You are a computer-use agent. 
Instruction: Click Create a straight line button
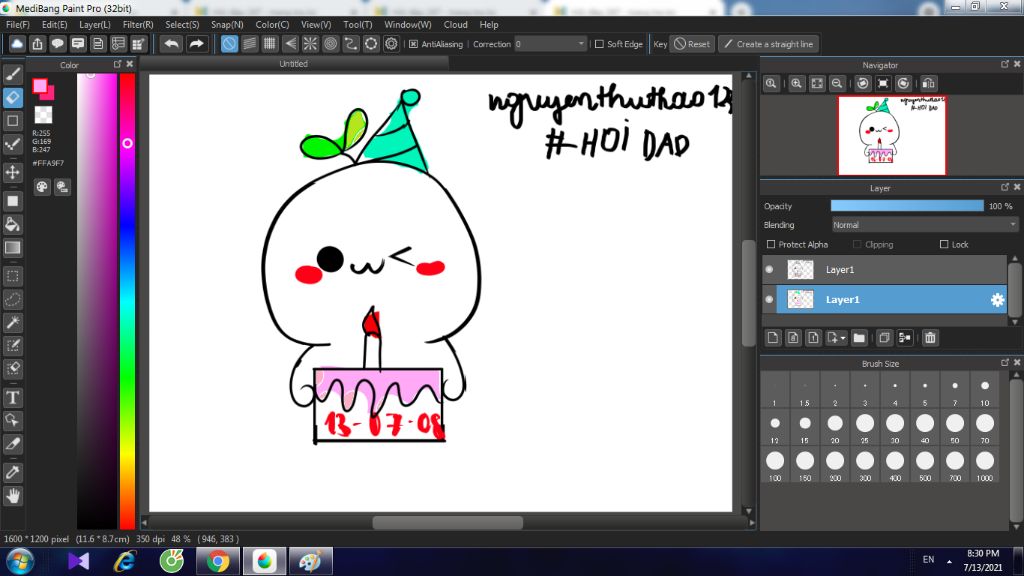pos(769,44)
